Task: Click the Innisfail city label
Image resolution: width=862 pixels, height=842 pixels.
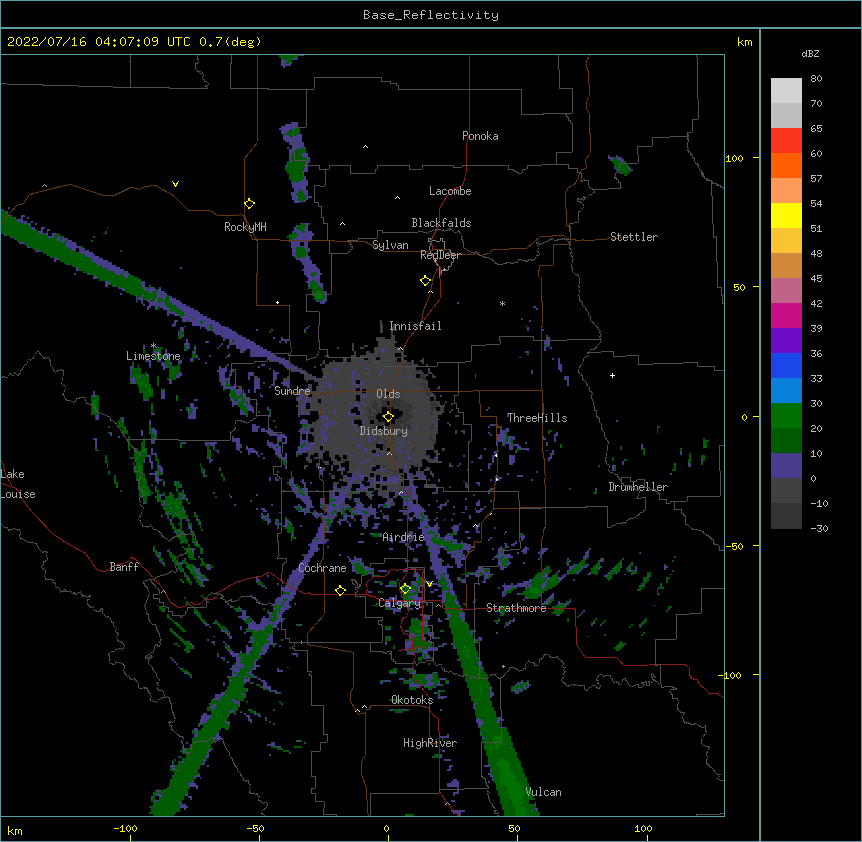Action: pos(415,326)
